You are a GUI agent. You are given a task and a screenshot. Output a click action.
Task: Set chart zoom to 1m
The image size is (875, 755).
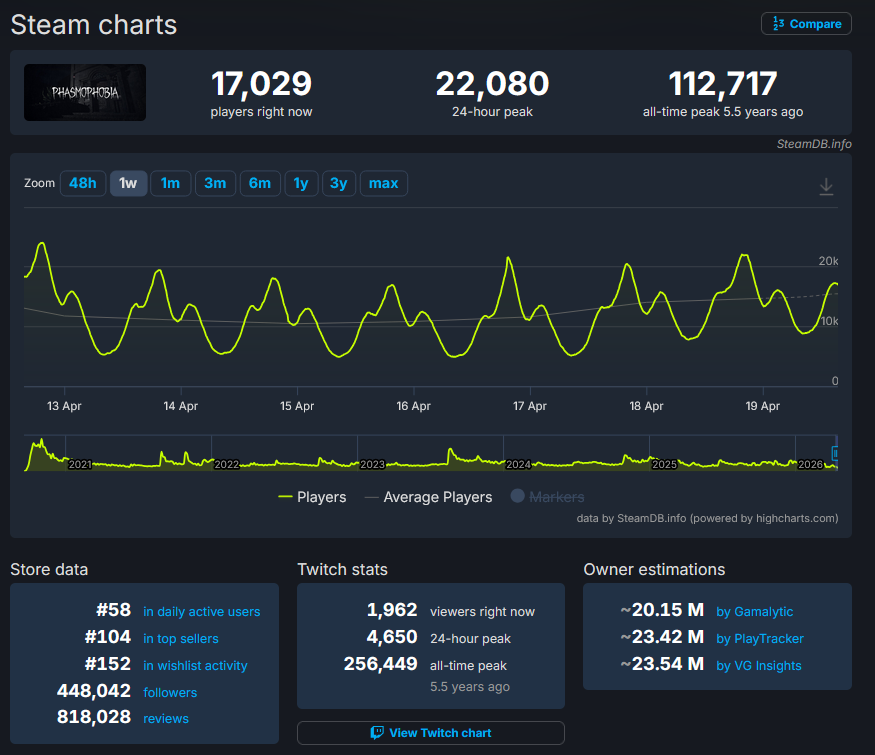[x=170, y=183]
